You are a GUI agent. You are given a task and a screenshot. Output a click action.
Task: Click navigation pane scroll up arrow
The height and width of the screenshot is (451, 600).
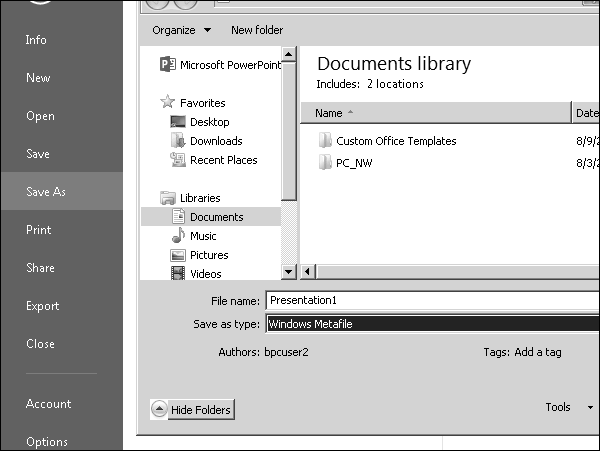(x=289, y=54)
